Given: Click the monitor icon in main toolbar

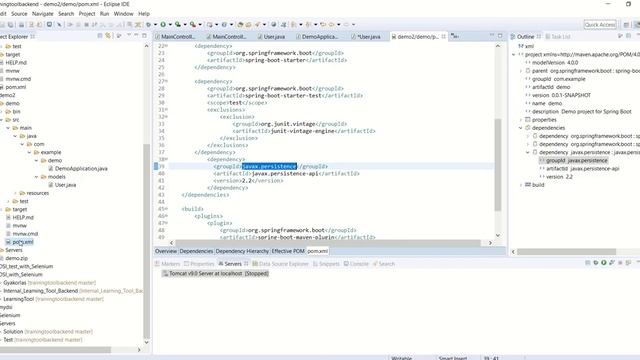Looking at the screenshot, I should pyautogui.click(x=49, y=24).
